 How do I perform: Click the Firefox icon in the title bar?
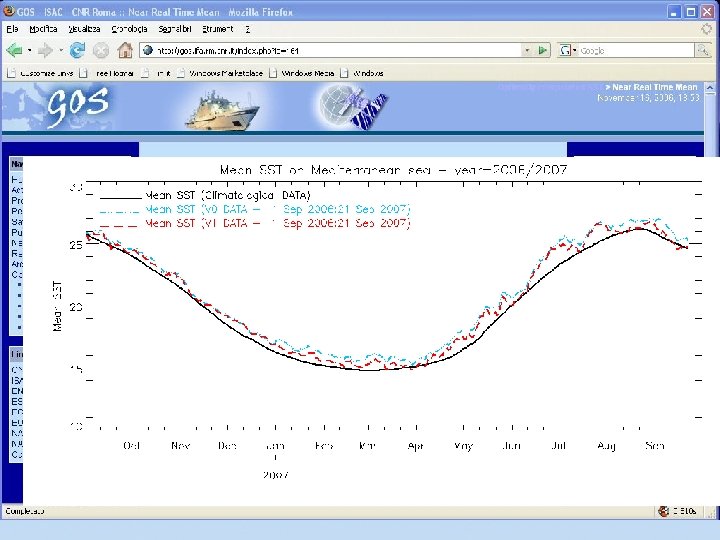(x=9, y=11)
